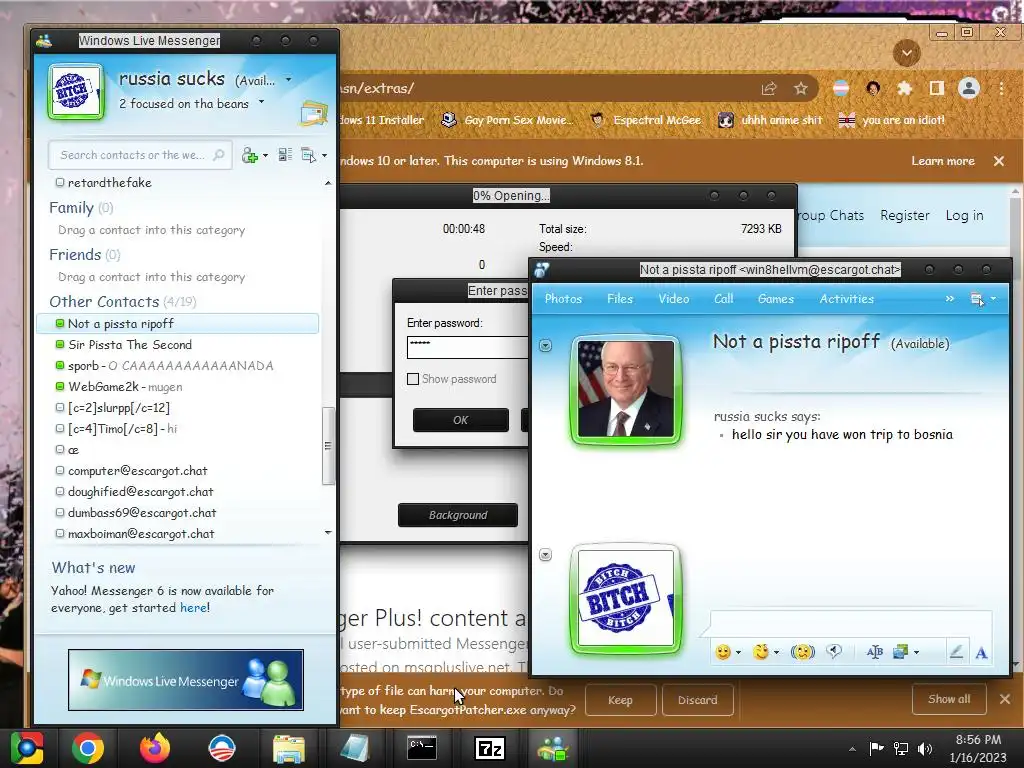Open the email inbox icon in Messenger
The width and height of the screenshot is (1024, 768).
[x=313, y=113]
